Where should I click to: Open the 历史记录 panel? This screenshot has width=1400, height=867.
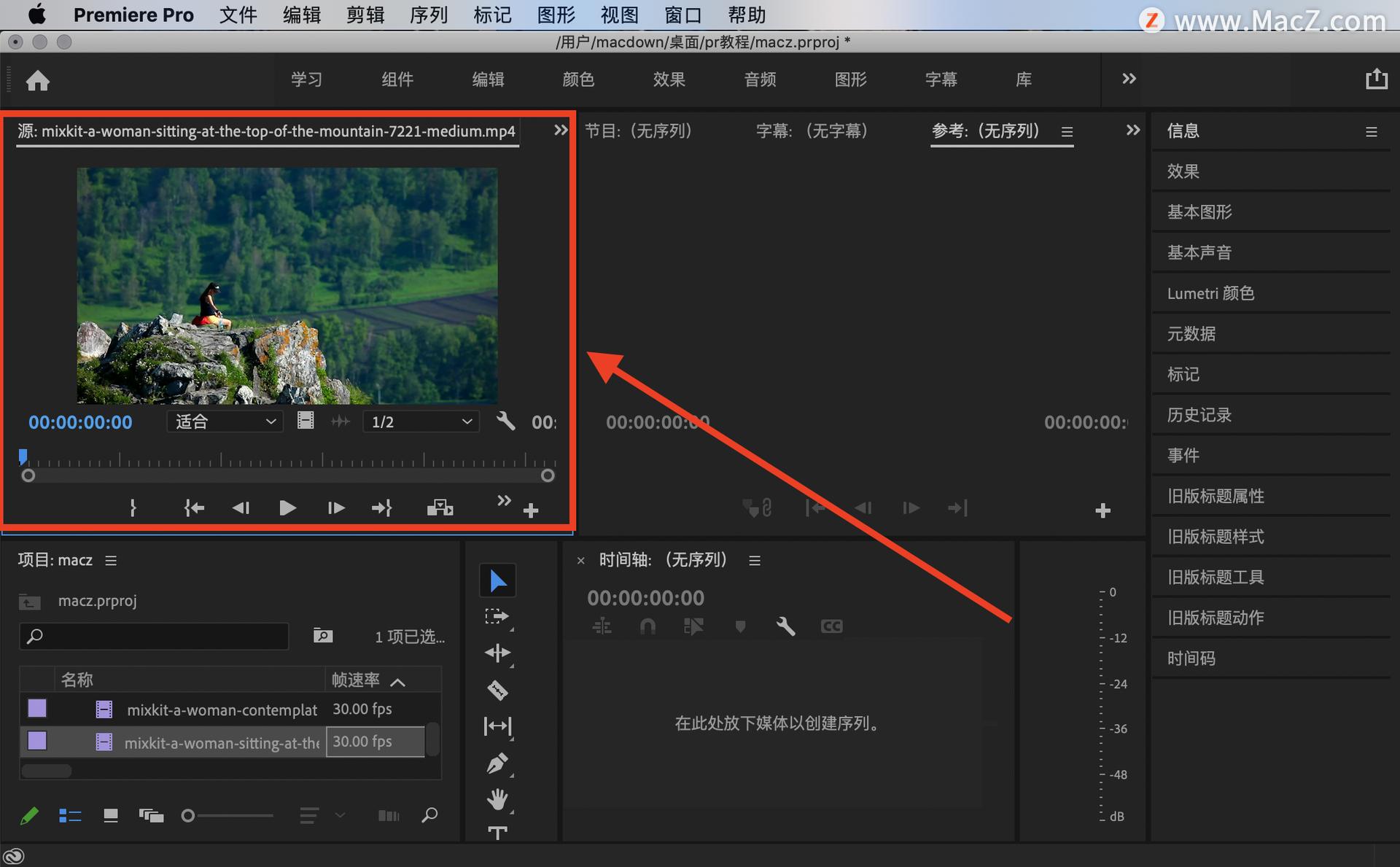(1199, 415)
